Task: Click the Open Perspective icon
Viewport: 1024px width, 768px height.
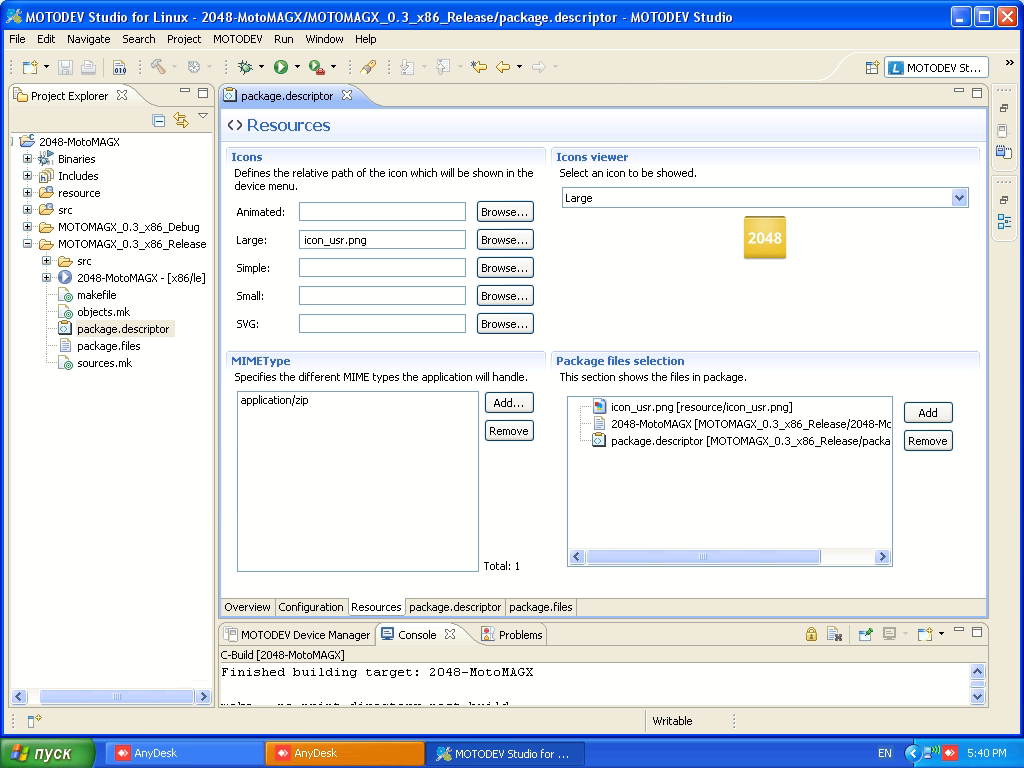Action: pyautogui.click(x=872, y=67)
